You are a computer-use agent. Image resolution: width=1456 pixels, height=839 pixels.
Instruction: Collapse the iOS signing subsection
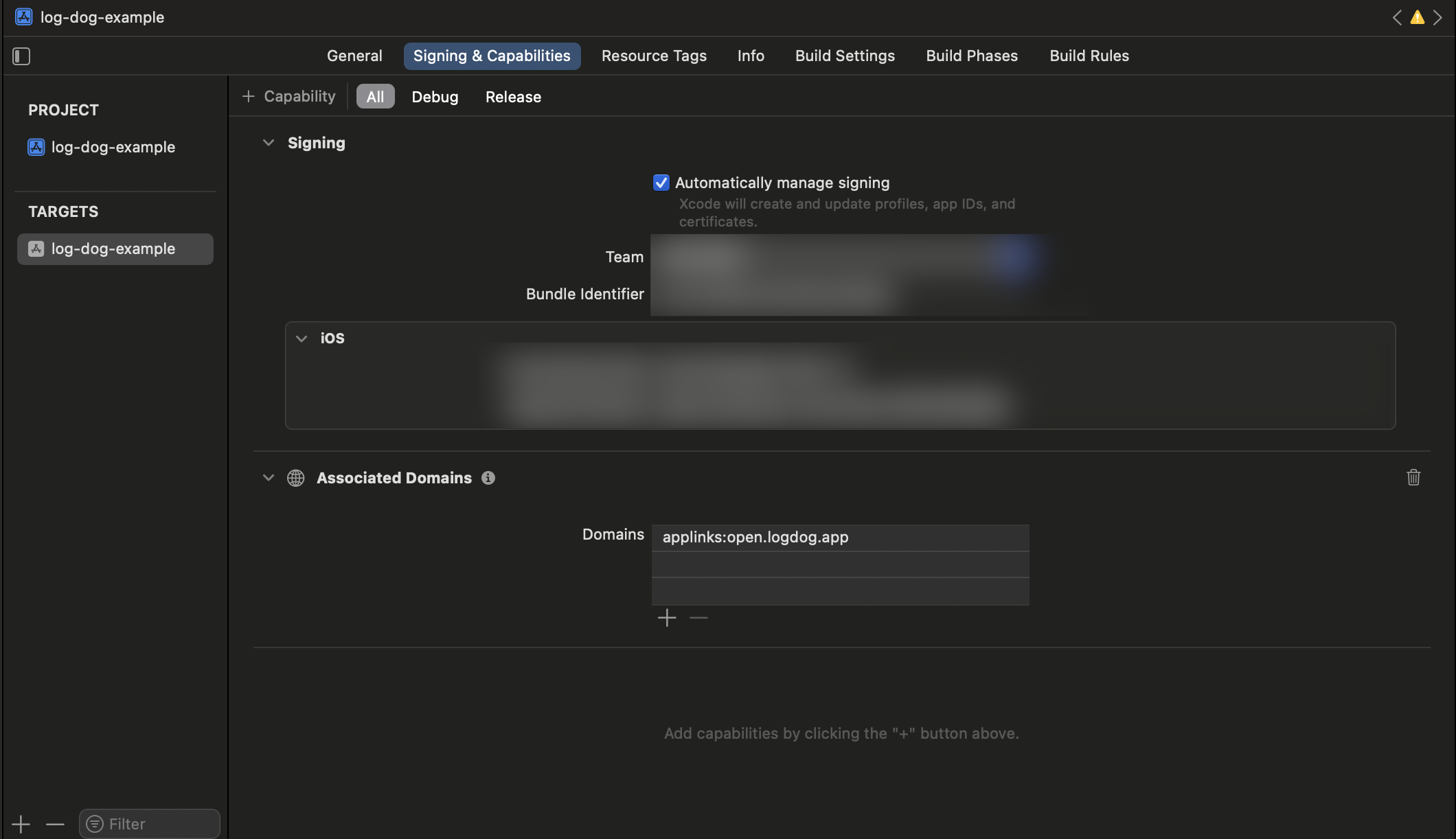pyautogui.click(x=302, y=338)
